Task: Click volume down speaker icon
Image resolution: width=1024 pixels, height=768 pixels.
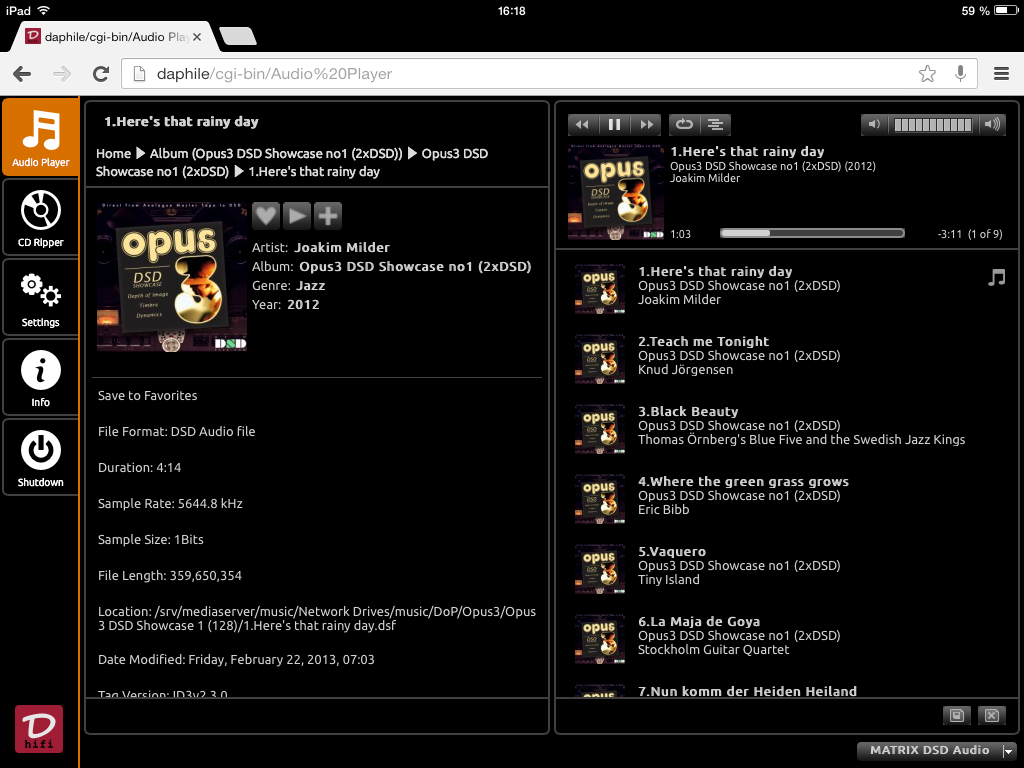Action: [874, 125]
